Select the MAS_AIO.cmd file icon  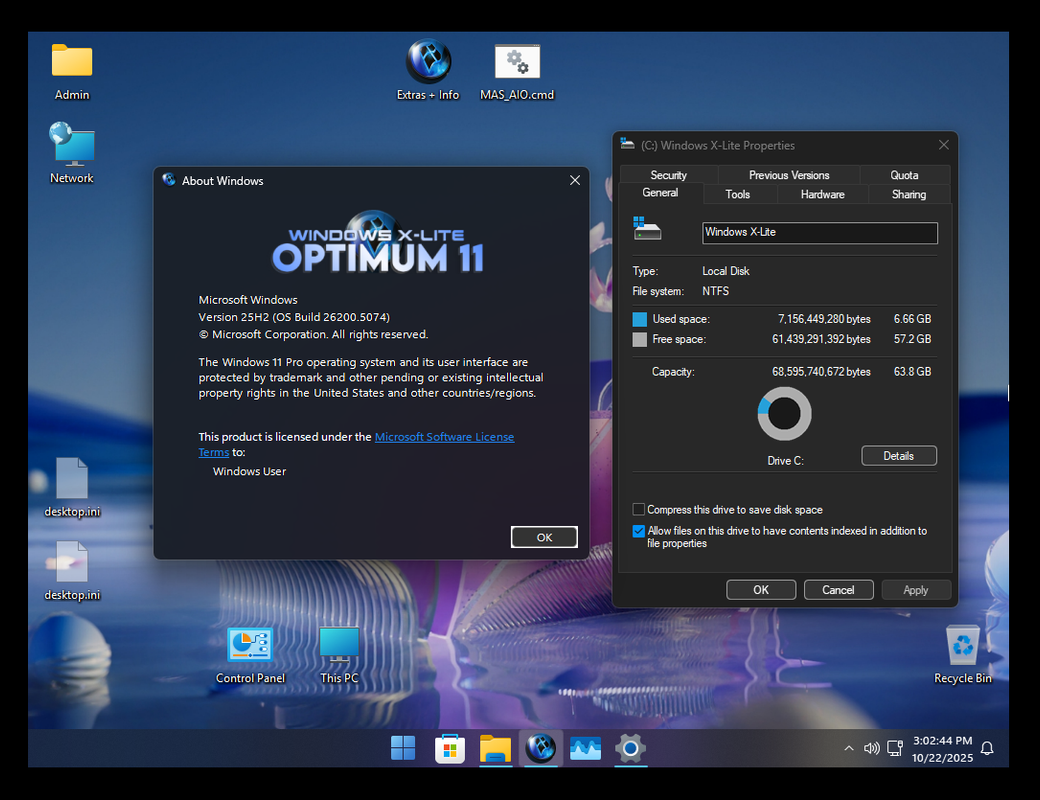click(517, 72)
